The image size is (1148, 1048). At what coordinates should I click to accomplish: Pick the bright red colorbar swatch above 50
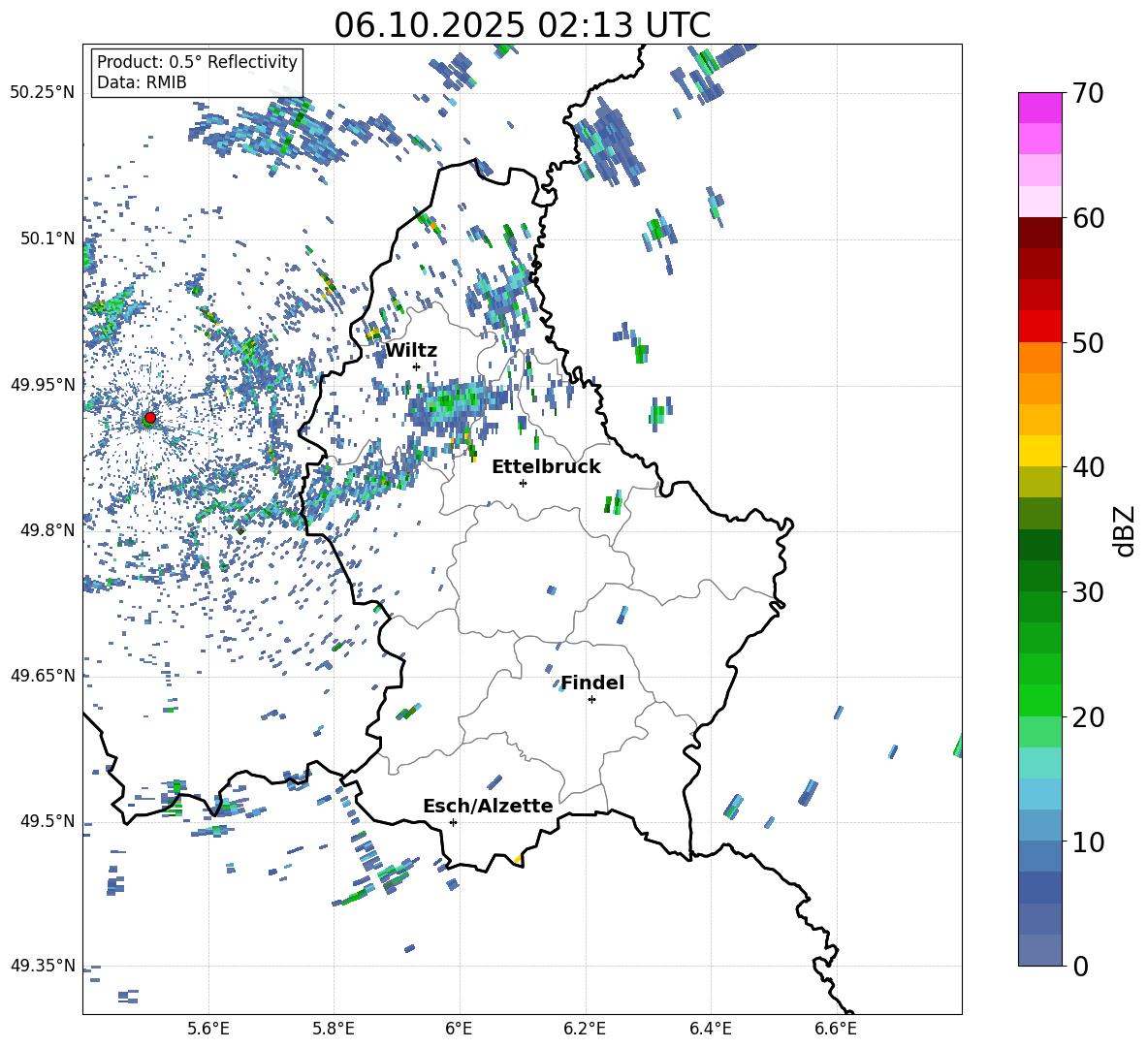click(1040, 327)
